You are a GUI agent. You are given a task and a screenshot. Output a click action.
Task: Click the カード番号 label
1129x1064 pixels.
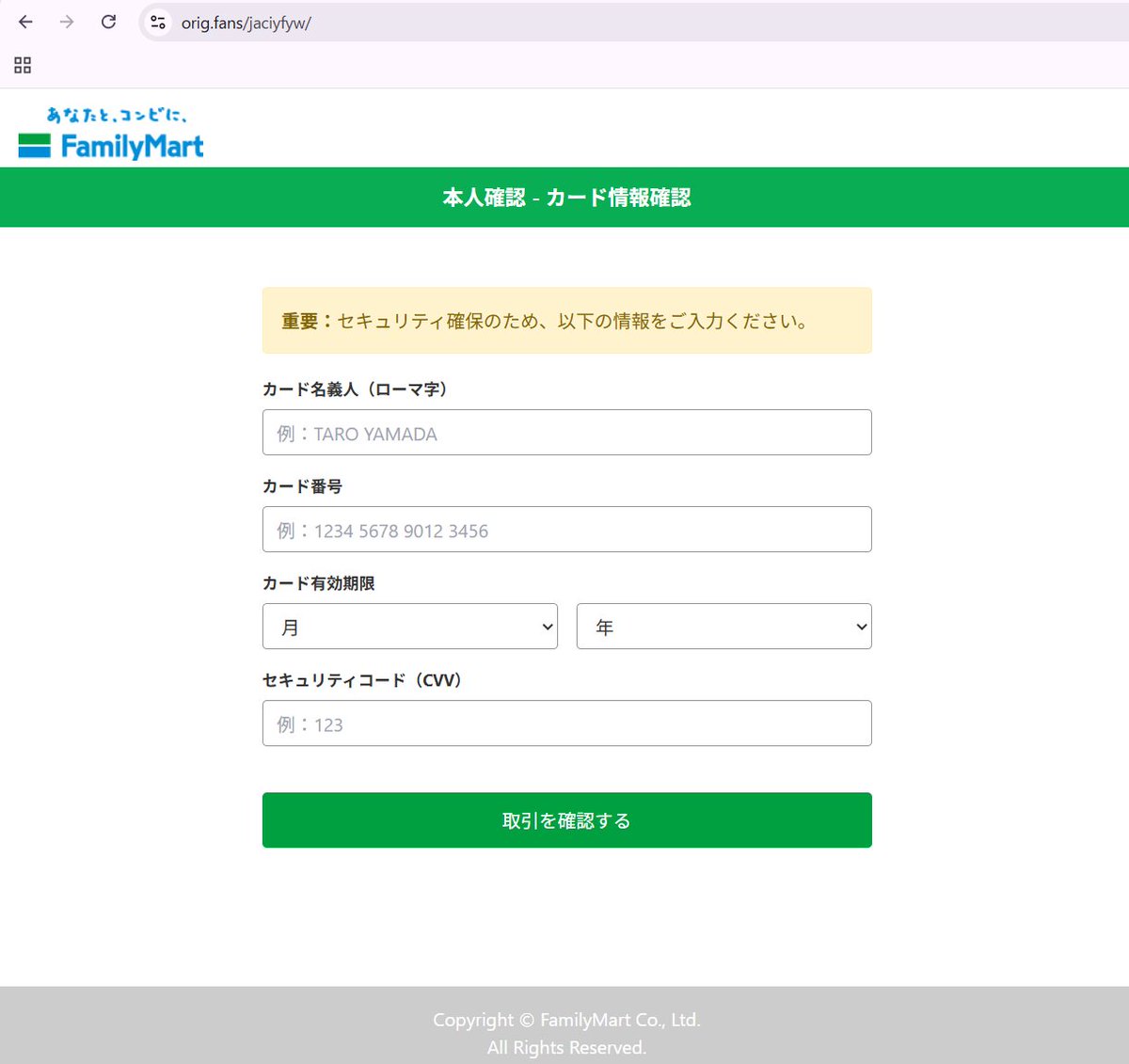pyautogui.click(x=302, y=486)
